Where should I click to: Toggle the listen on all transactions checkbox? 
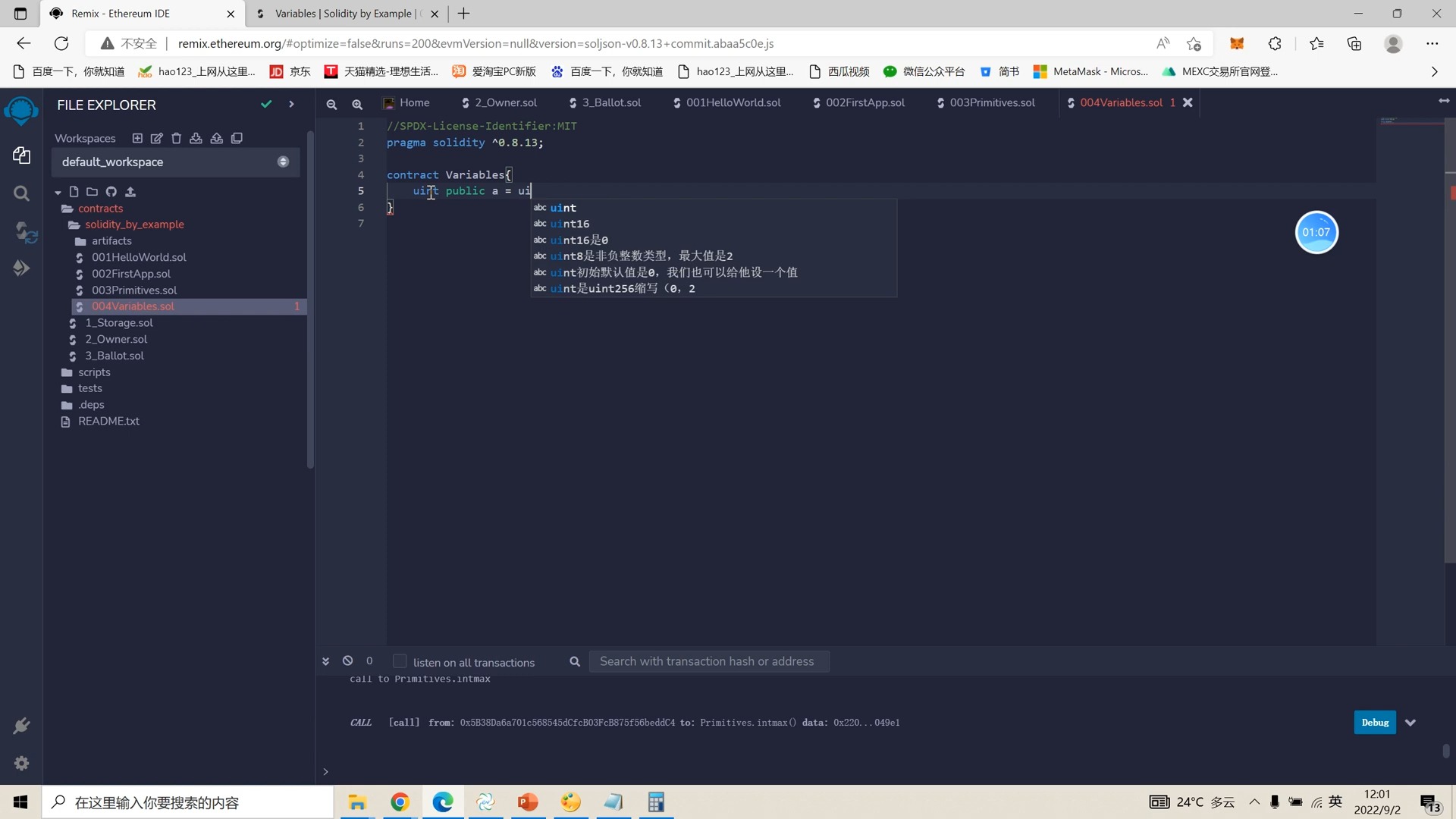(401, 662)
